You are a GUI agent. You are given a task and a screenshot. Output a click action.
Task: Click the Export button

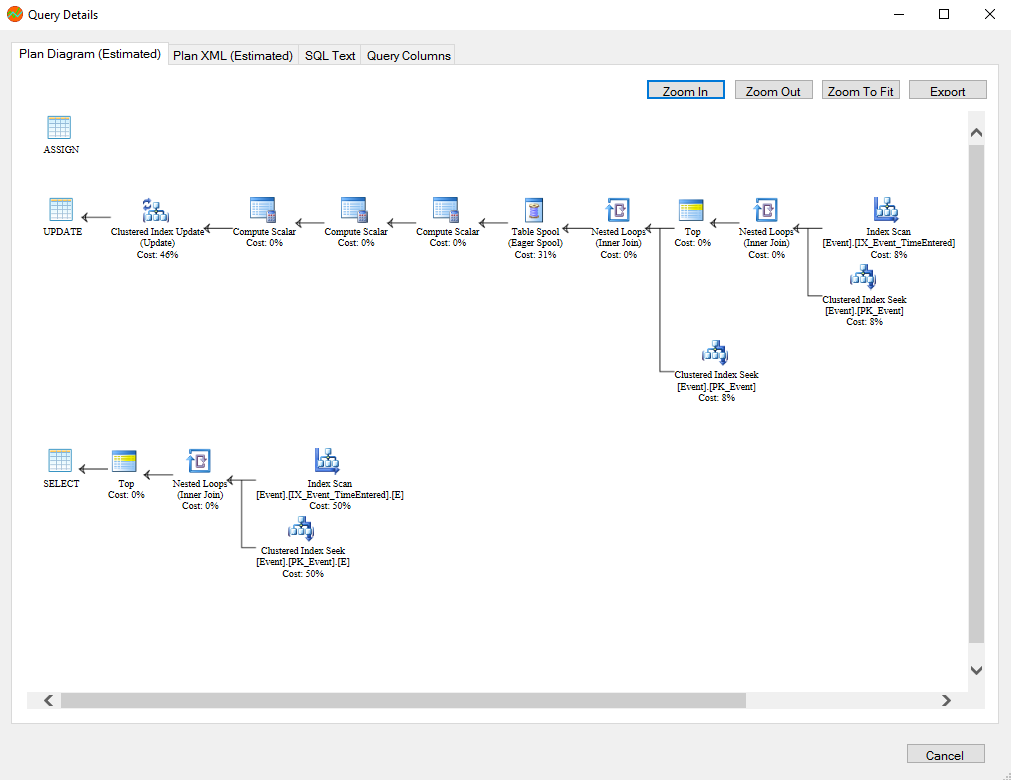coord(948,90)
